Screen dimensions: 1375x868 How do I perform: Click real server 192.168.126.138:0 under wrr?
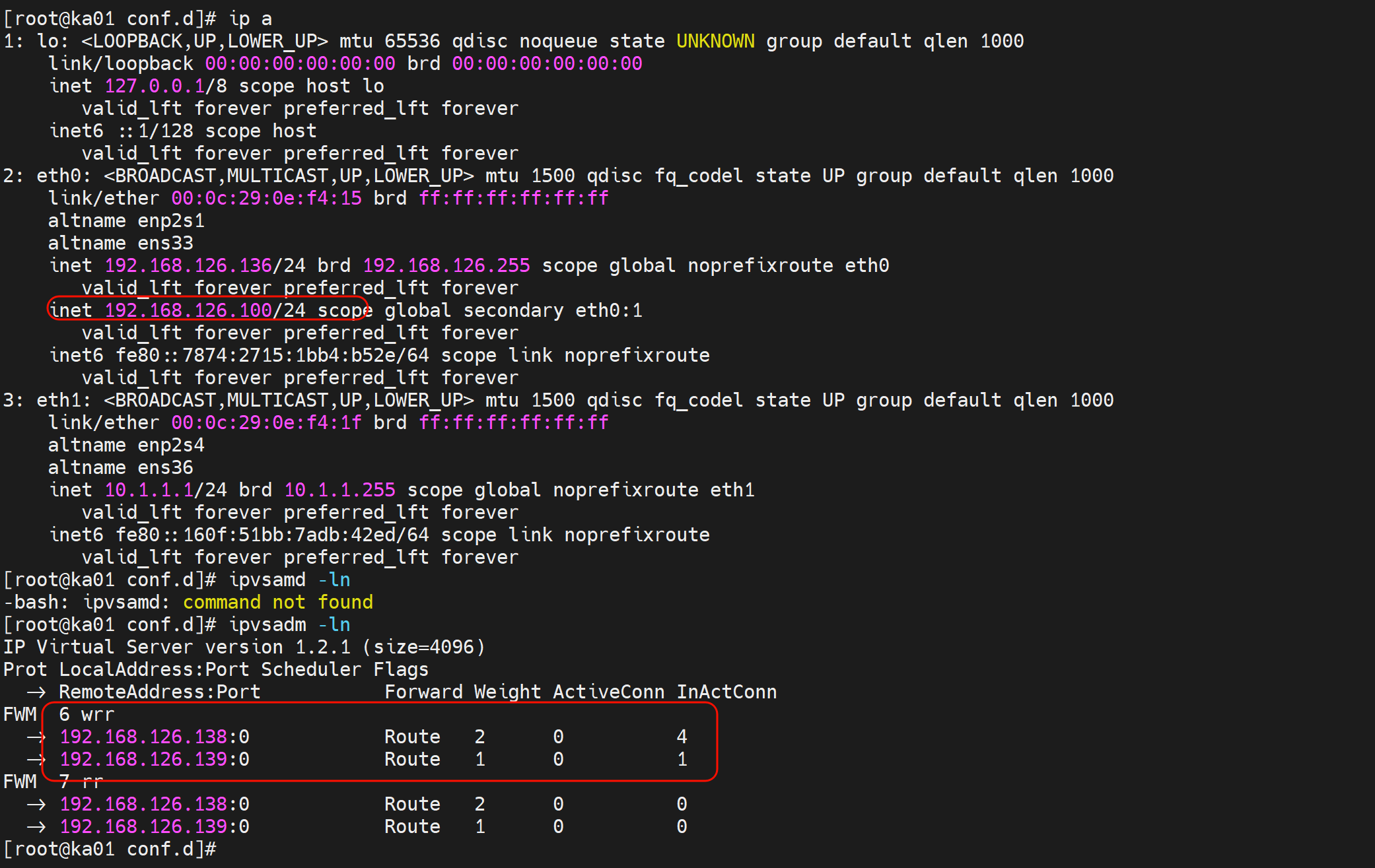click(155, 737)
